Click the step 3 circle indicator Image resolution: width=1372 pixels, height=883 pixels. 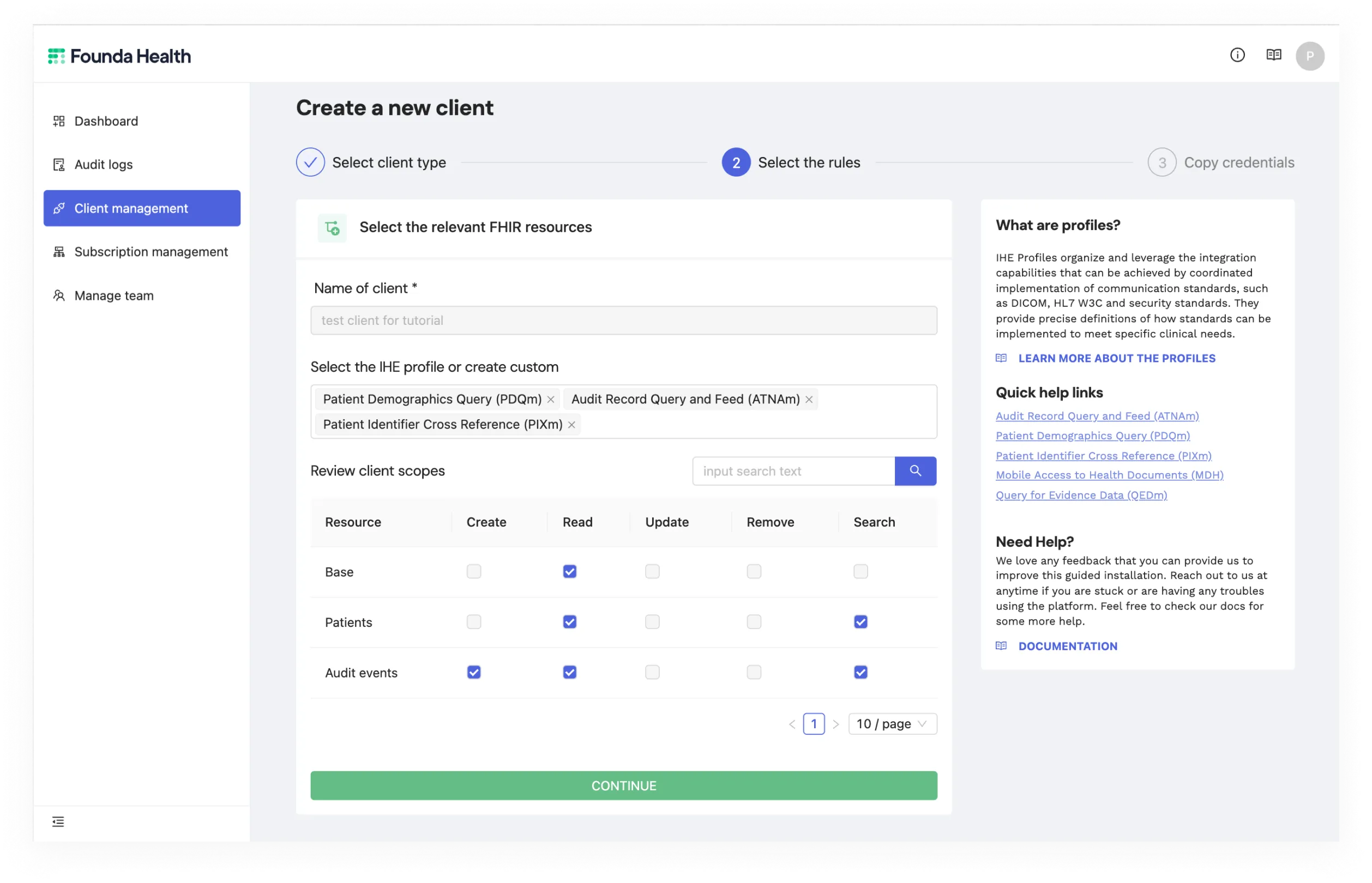click(1162, 162)
